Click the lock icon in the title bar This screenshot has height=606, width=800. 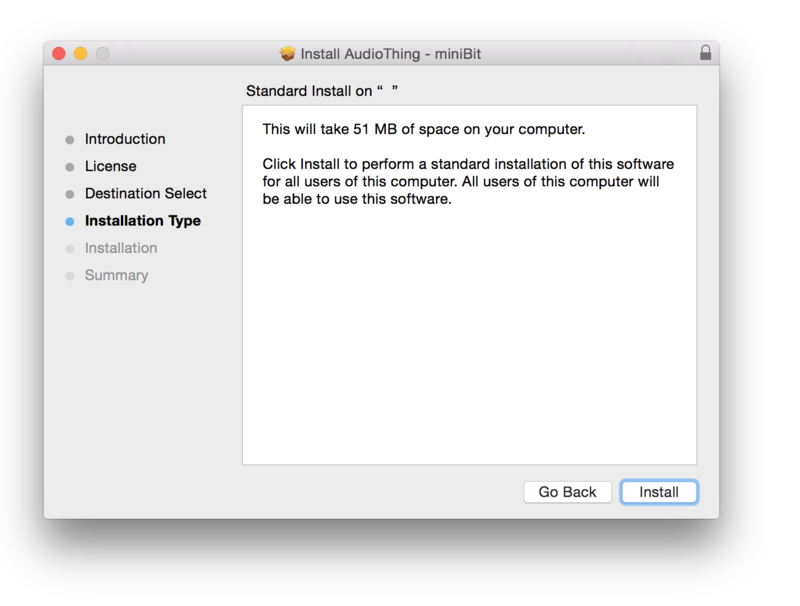click(x=706, y=53)
